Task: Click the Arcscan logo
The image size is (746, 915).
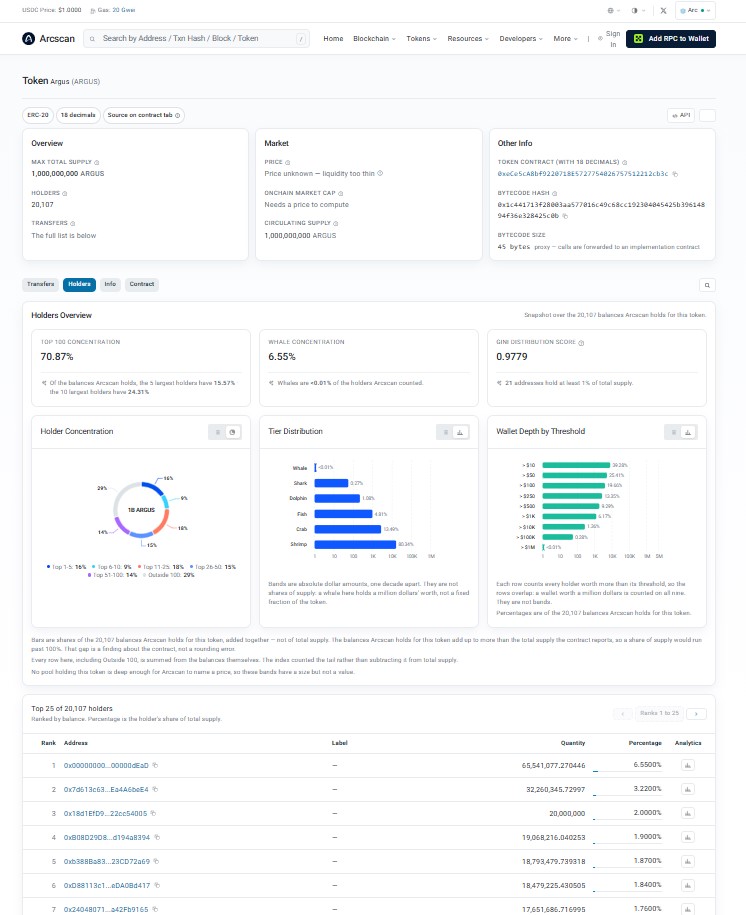Action: (x=48, y=39)
